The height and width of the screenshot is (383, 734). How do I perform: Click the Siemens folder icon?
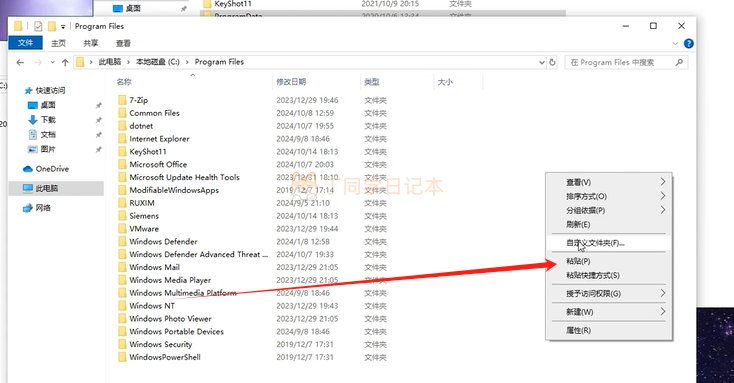pyautogui.click(x=122, y=215)
